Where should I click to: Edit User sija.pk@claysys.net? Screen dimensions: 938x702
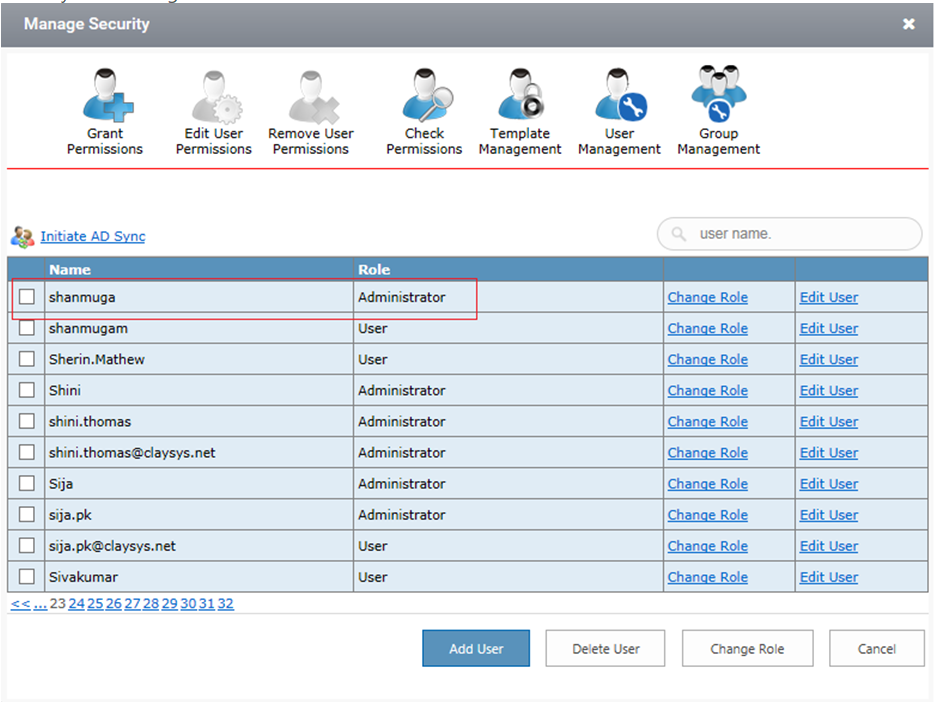pyautogui.click(x=829, y=546)
